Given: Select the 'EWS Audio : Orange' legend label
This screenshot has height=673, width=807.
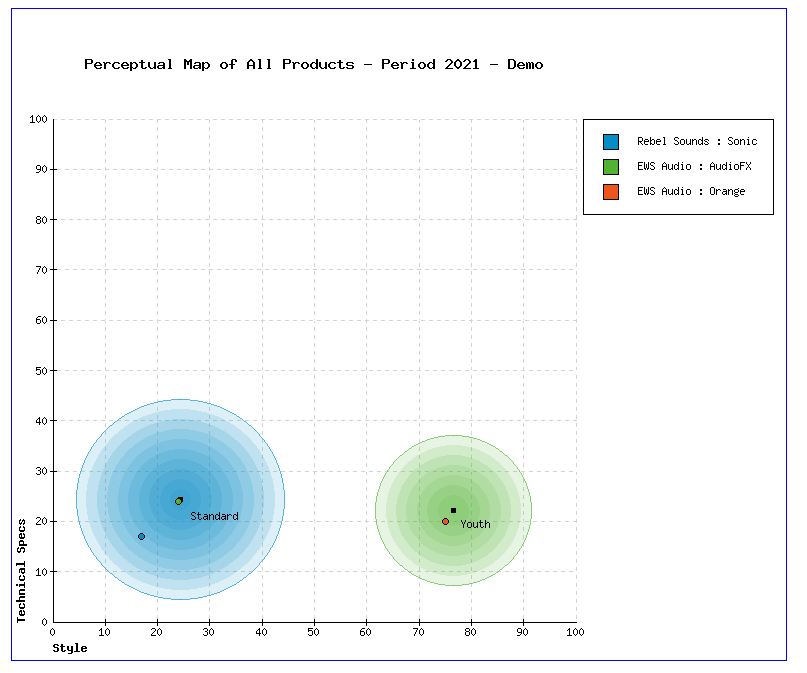Looking at the screenshot, I should click(691, 191).
